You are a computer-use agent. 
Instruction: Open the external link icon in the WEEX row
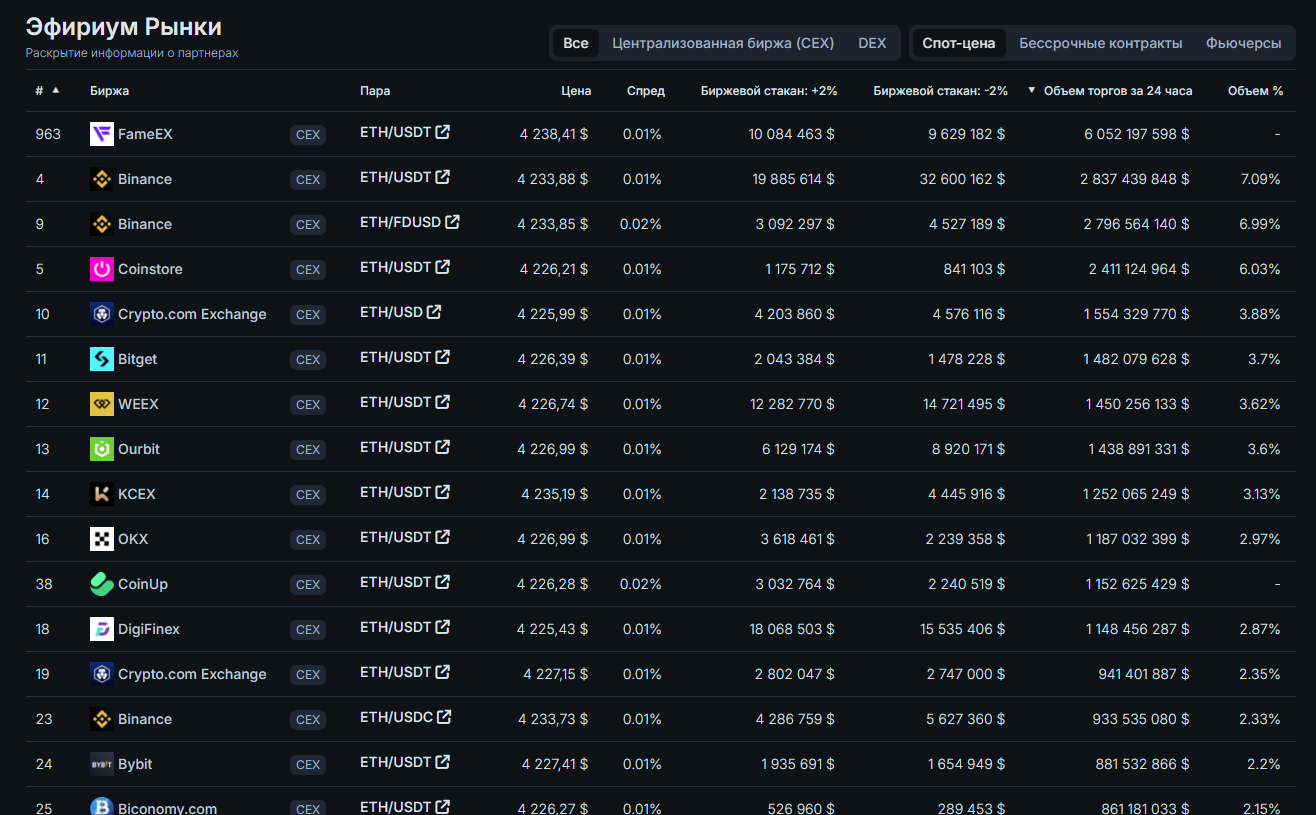[x=443, y=402]
